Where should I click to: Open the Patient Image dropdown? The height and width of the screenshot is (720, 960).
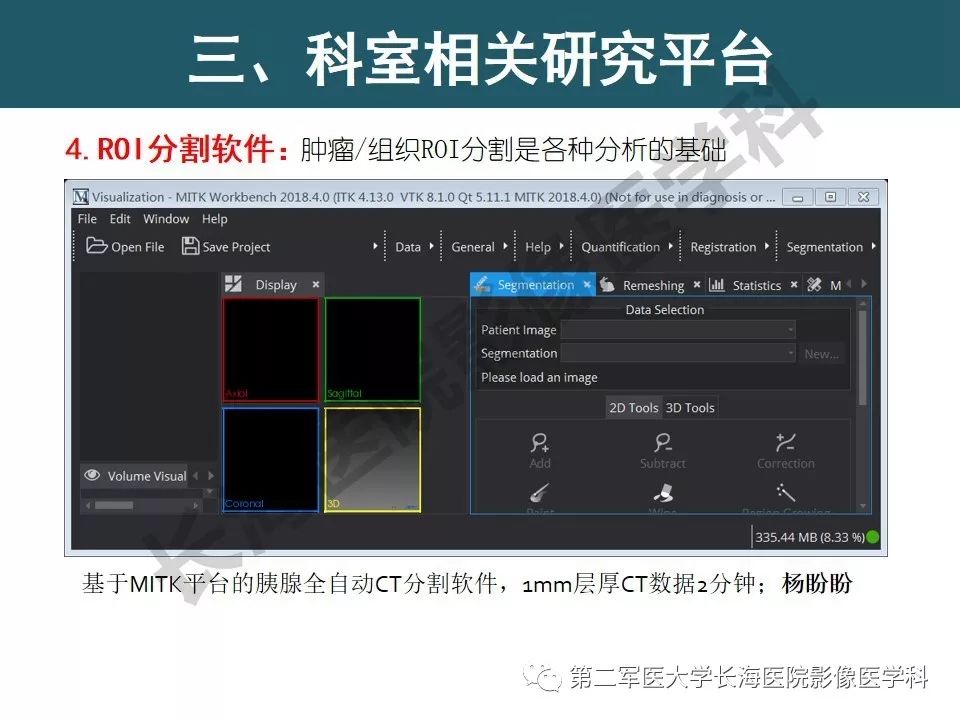pos(678,330)
